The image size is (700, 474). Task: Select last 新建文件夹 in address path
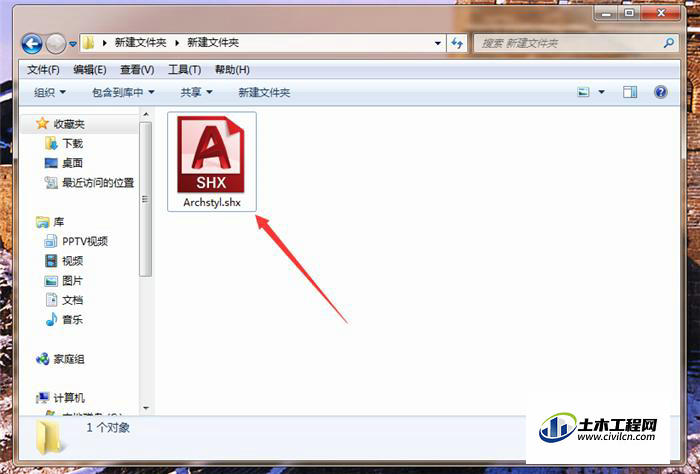[x=213, y=43]
